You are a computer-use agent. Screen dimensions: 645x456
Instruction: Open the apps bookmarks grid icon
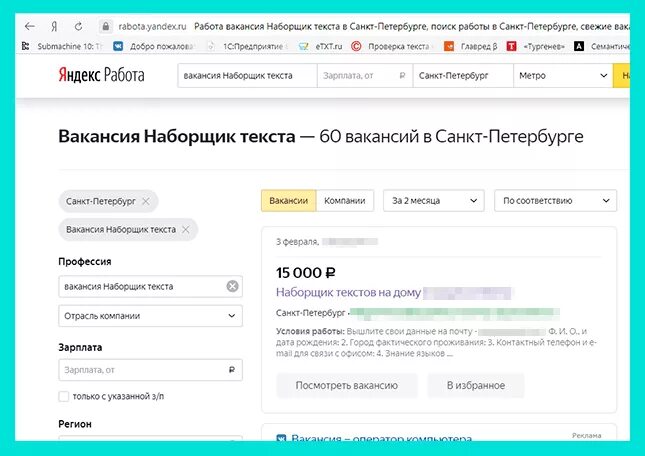26,46
